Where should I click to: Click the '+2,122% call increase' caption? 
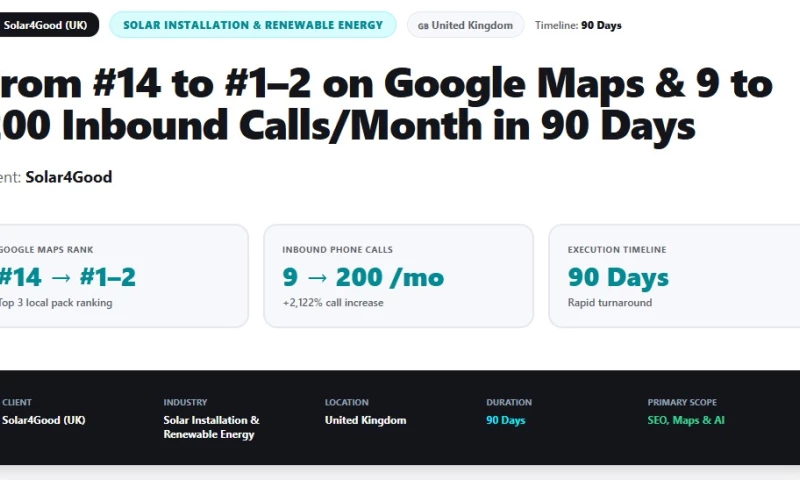tap(333, 302)
